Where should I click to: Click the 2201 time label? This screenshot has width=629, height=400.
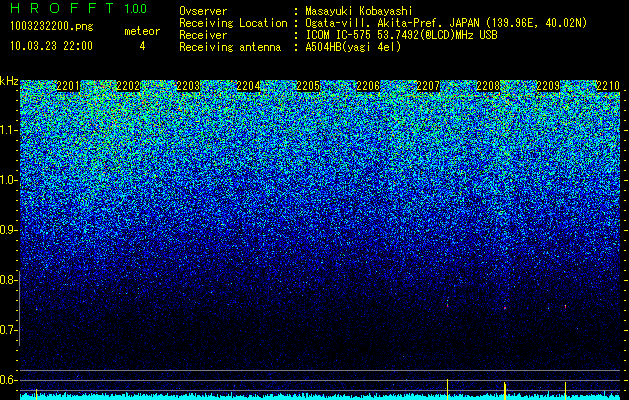(68, 86)
